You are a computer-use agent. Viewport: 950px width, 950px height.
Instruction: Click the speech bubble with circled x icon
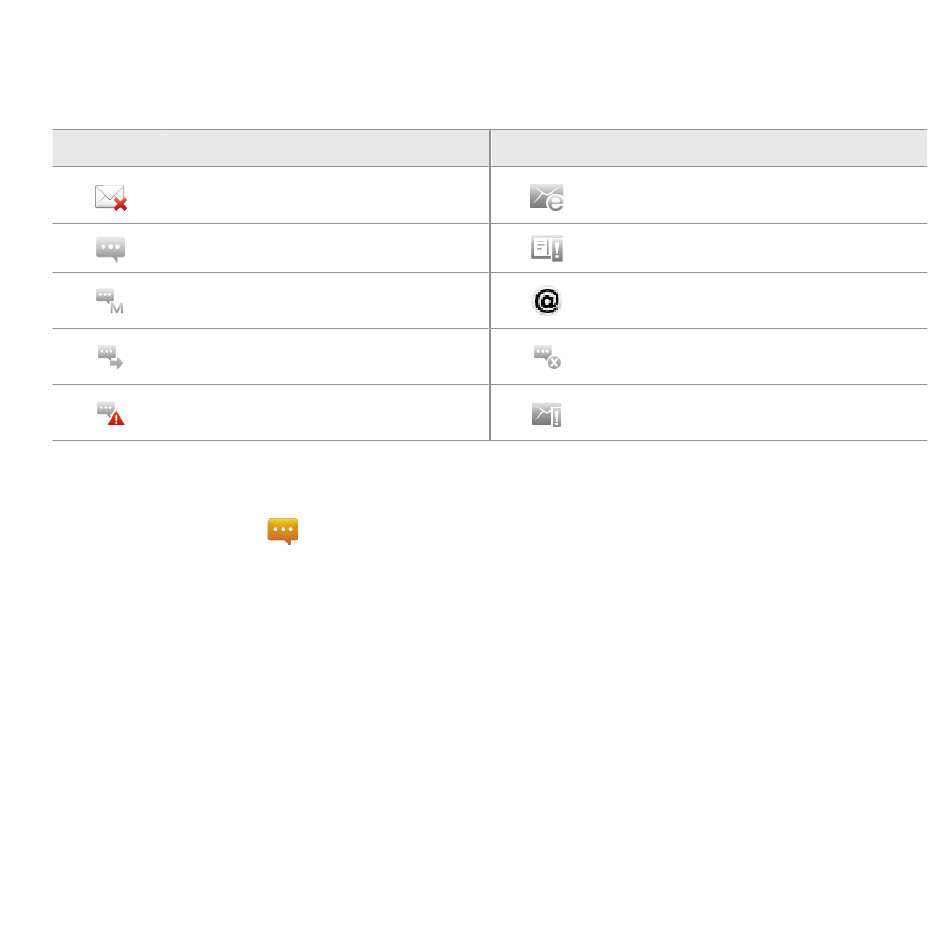[547, 357]
